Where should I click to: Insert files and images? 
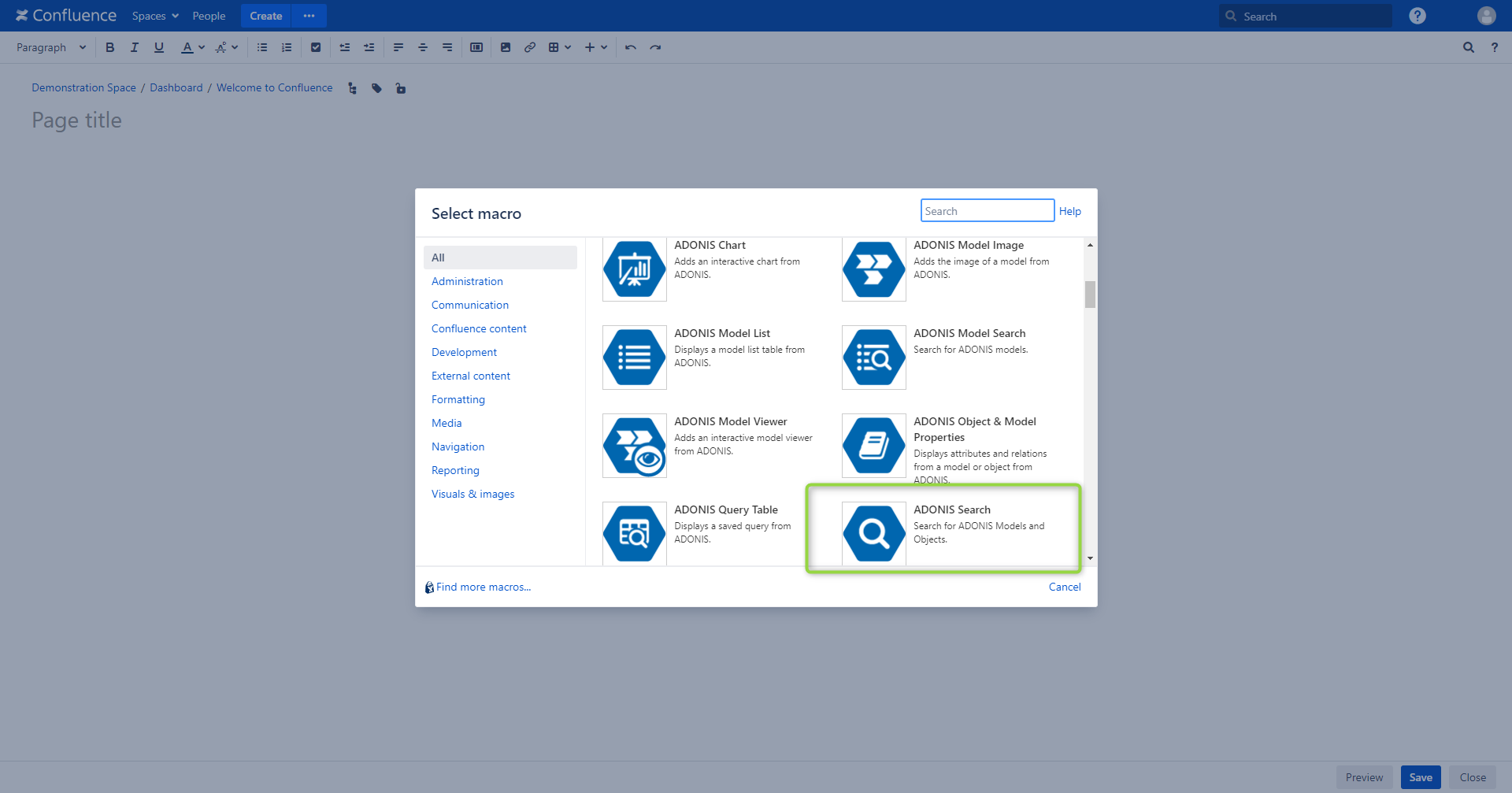pos(506,47)
